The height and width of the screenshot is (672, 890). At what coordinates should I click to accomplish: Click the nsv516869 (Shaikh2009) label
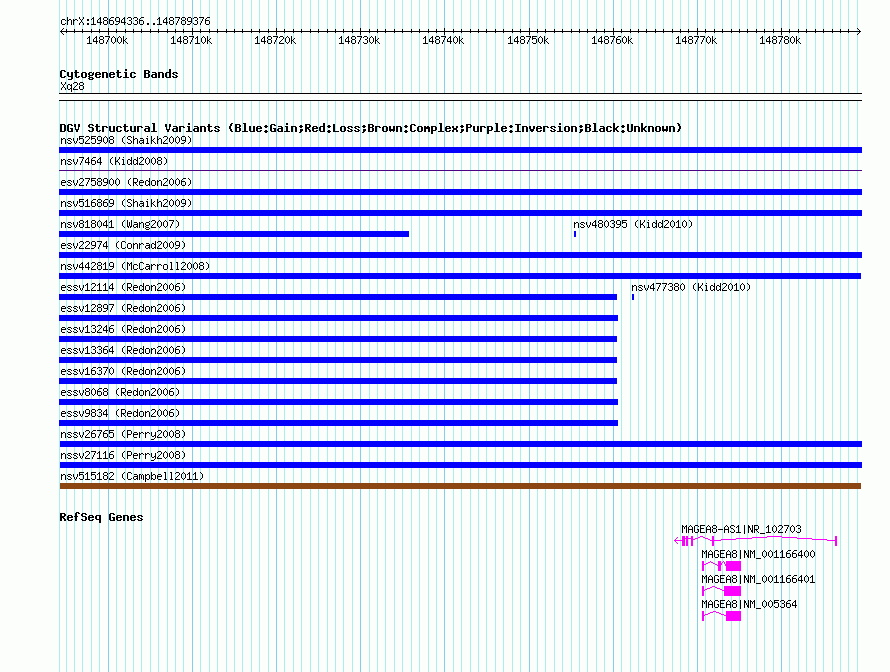click(x=126, y=203)
